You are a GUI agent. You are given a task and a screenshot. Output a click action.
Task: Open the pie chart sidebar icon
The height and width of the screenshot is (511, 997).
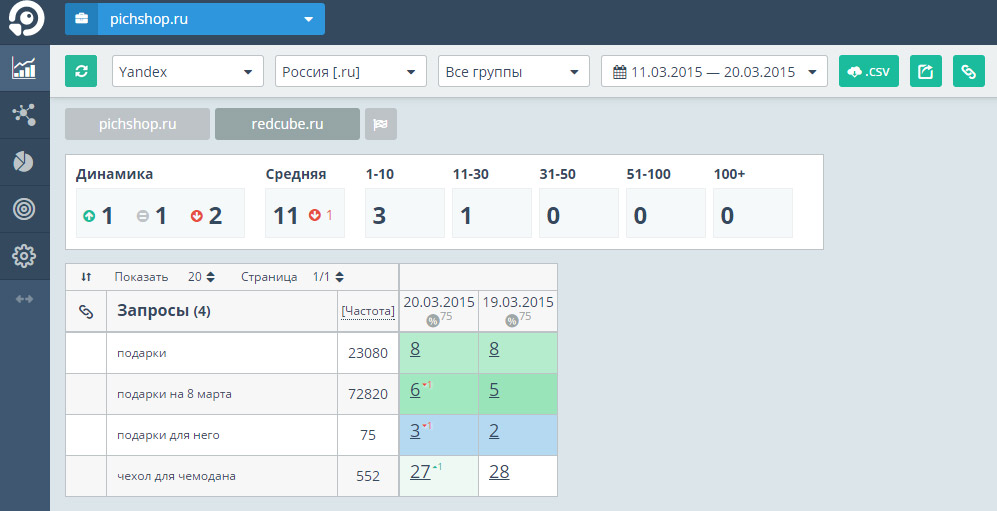click(x=24, y=162)
